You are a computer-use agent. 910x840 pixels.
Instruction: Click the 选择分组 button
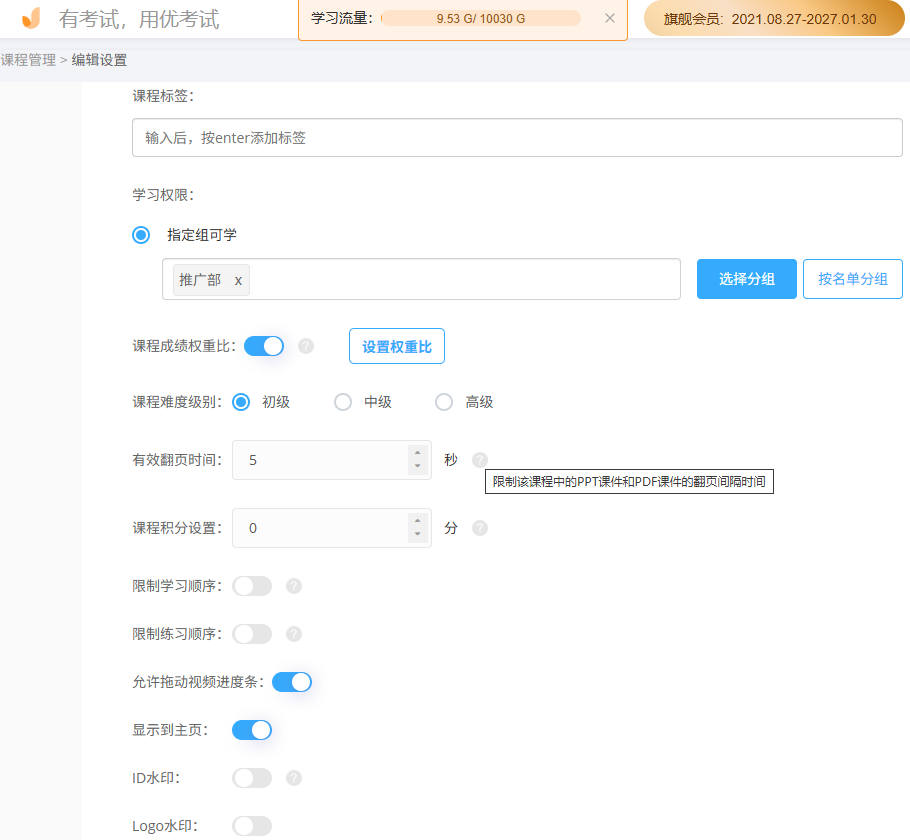(746, 279)
